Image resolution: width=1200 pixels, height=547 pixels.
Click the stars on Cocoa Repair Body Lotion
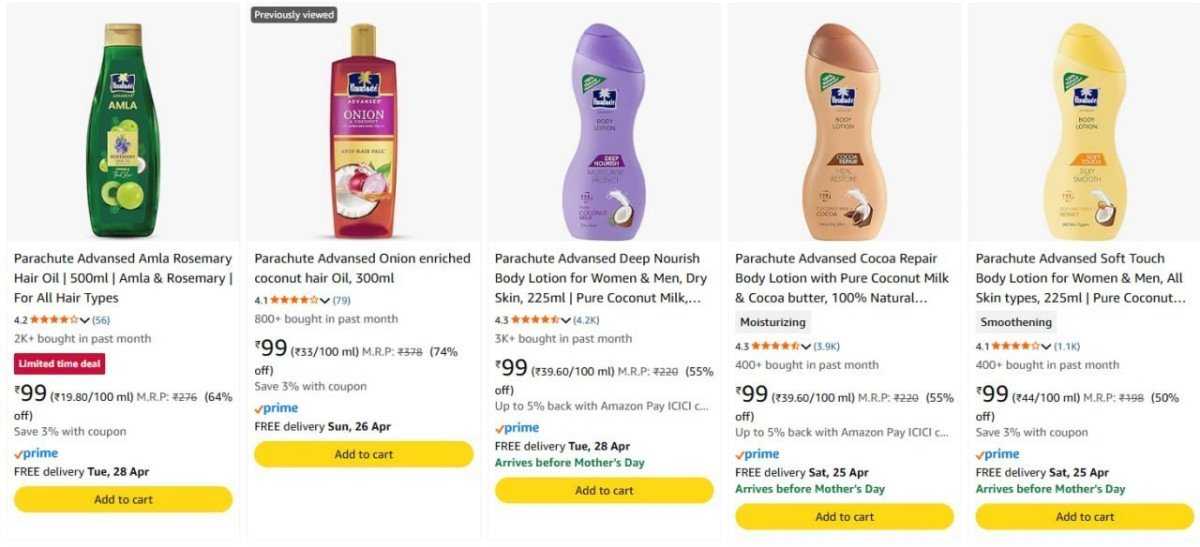pyautogui.click(x=775, y=346)
